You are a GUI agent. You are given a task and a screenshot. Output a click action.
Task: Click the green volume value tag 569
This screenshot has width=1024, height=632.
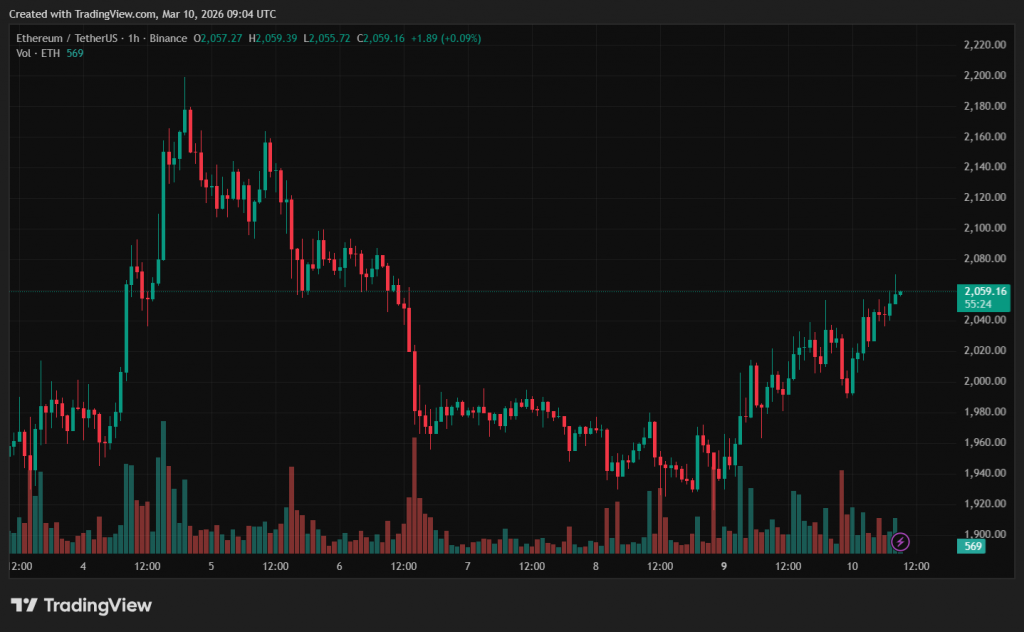click(972, 546)
